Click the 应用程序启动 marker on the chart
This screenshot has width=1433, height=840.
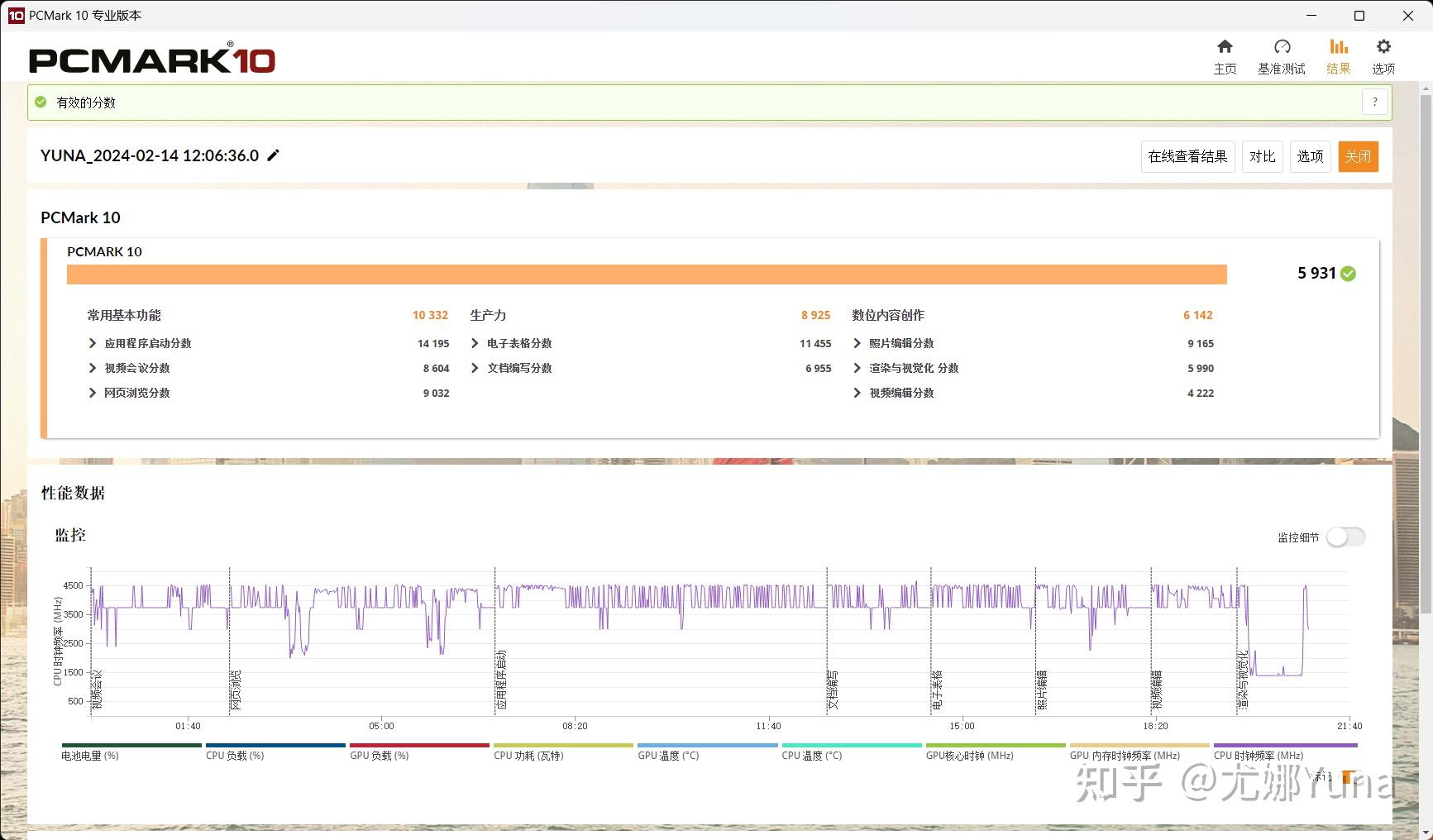click(501, 680)
